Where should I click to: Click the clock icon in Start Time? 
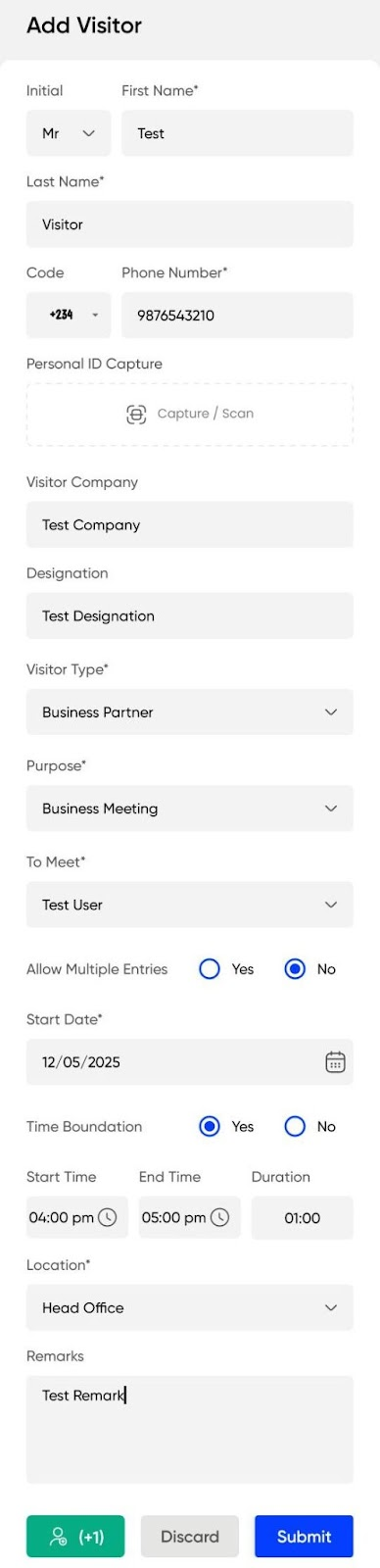click(x=108, y=1217)
